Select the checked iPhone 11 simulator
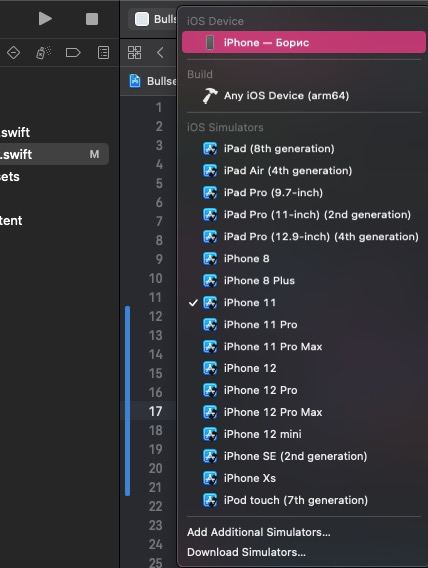This screenshot has height=568, width=428. 304,302
